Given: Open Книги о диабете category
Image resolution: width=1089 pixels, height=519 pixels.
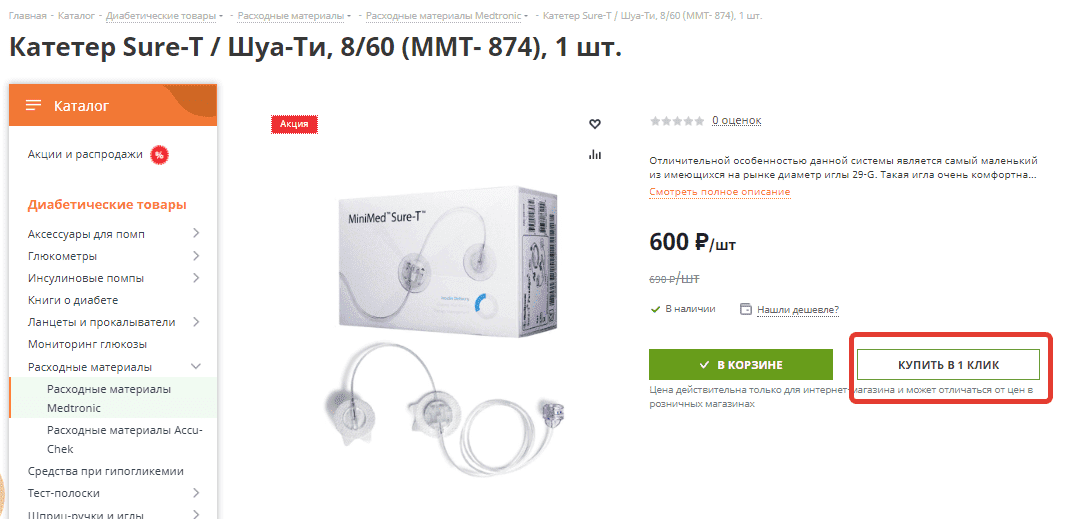Looking at the screenshot, I should pyautogui.click(x=73, y=300).
